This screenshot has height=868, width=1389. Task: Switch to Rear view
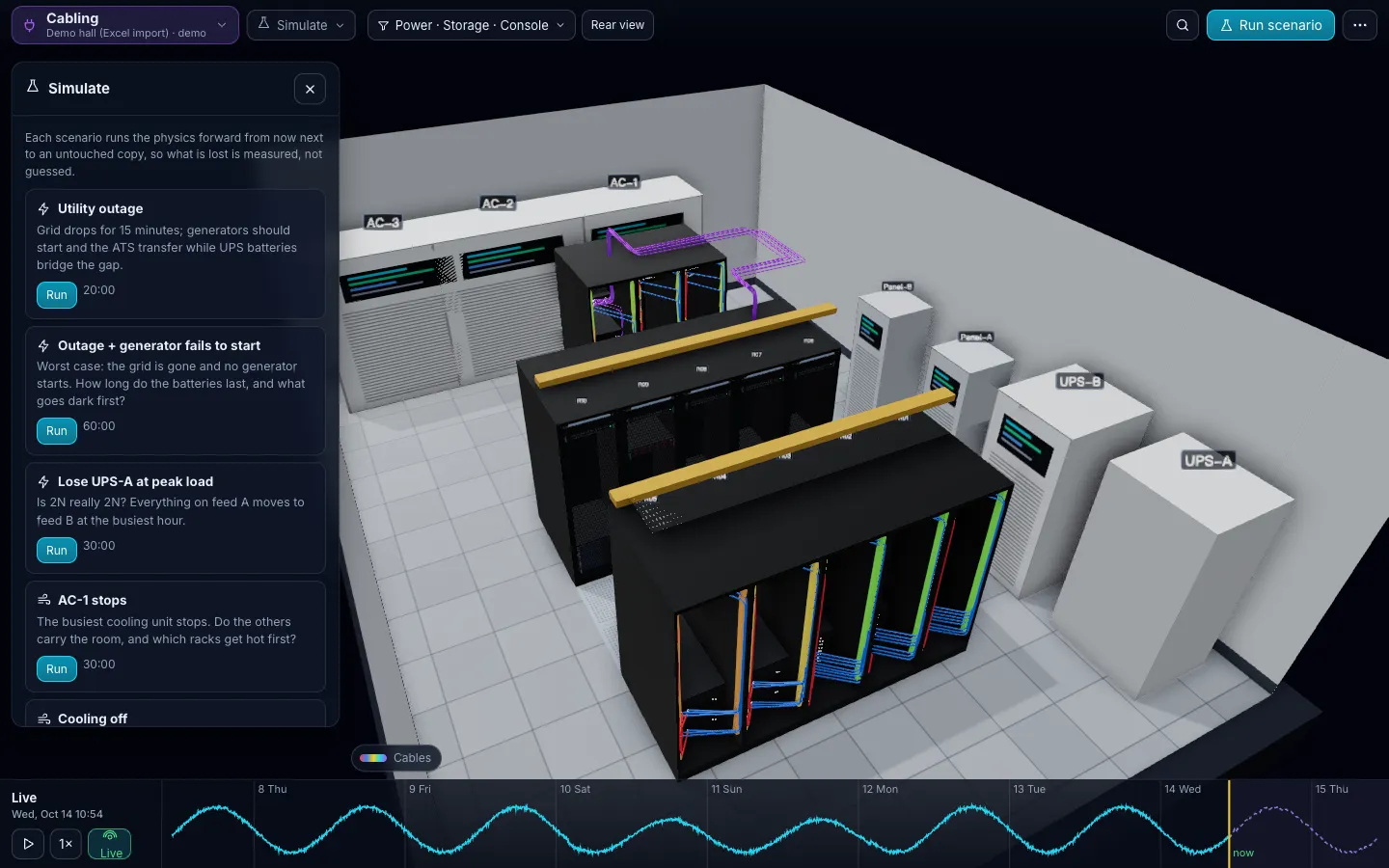tap(617, 25)
